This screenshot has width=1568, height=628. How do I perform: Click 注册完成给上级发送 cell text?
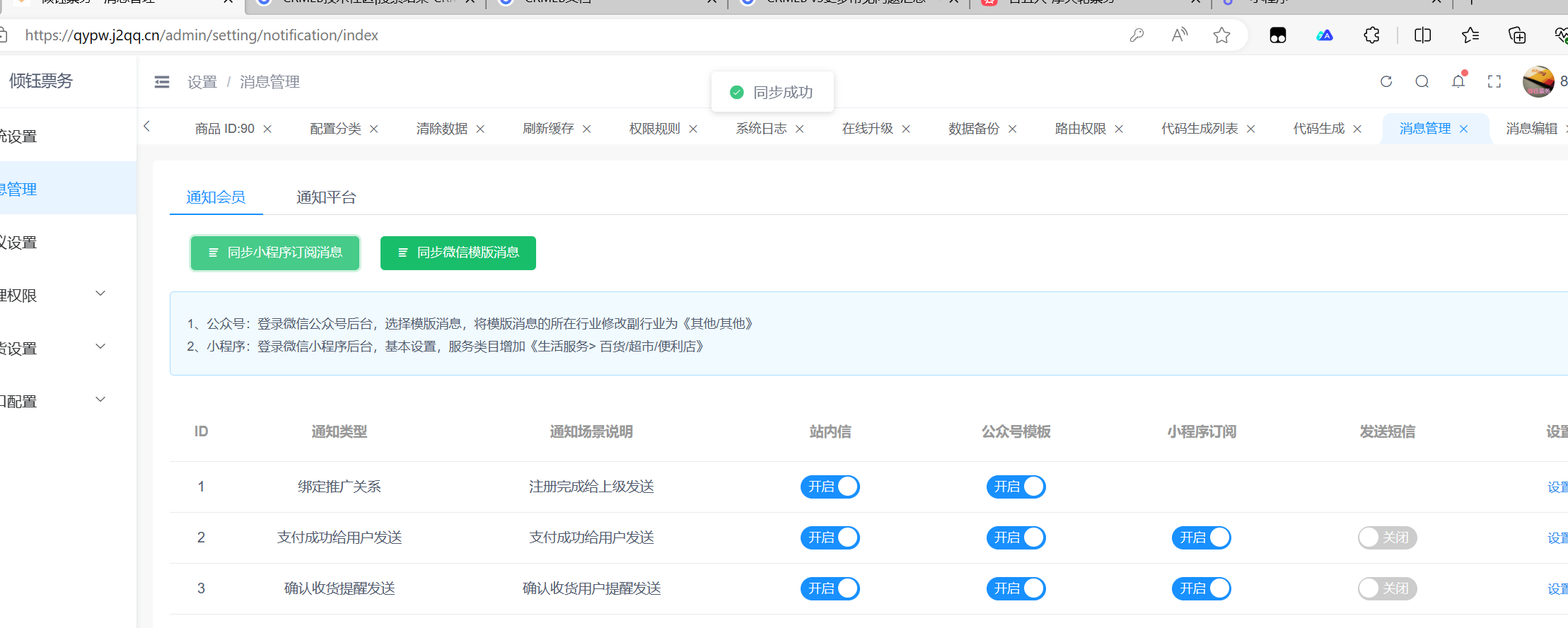591,487
